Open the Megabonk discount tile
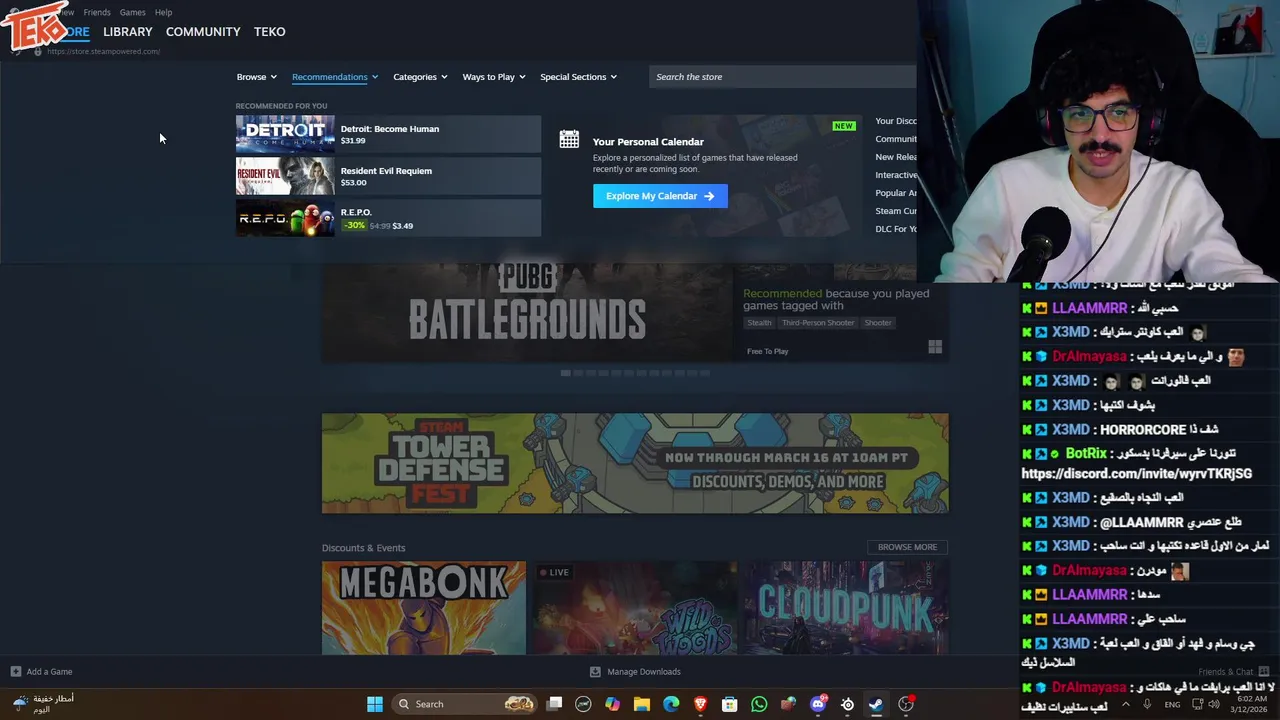The width and height of the screenshot is (1280, 720). point(423,608)
